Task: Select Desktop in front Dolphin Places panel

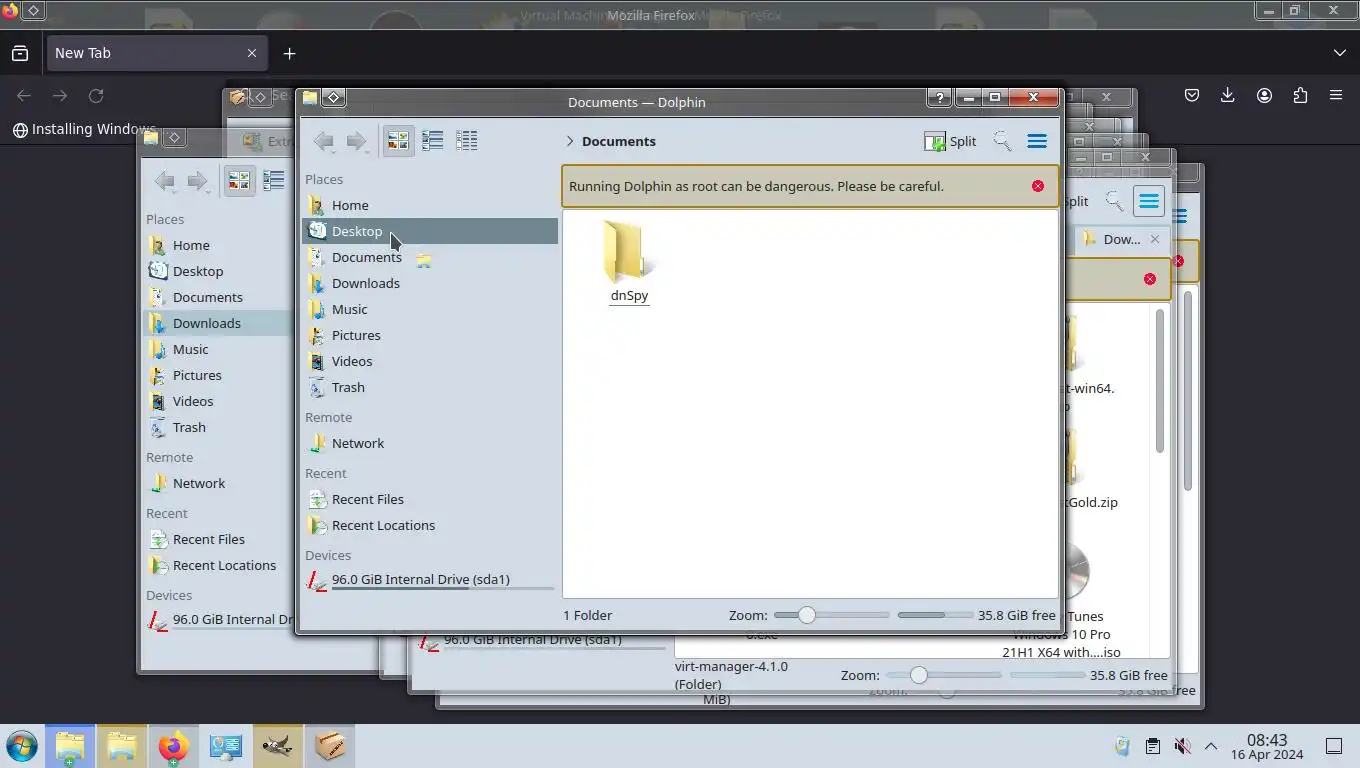Action: click(x=430, y=231)
